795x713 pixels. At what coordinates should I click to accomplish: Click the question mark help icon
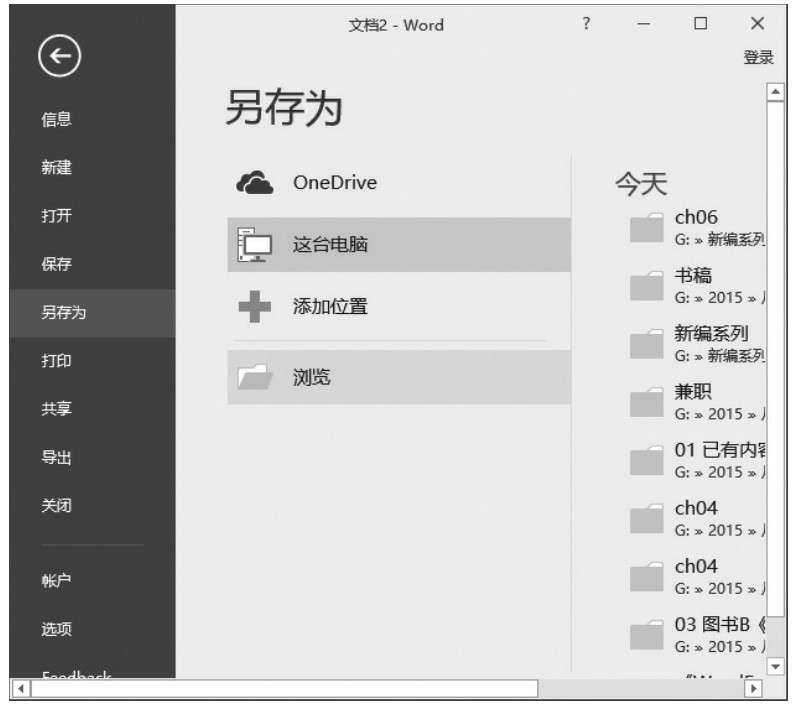pyautogui.click(x=587, y=24)
